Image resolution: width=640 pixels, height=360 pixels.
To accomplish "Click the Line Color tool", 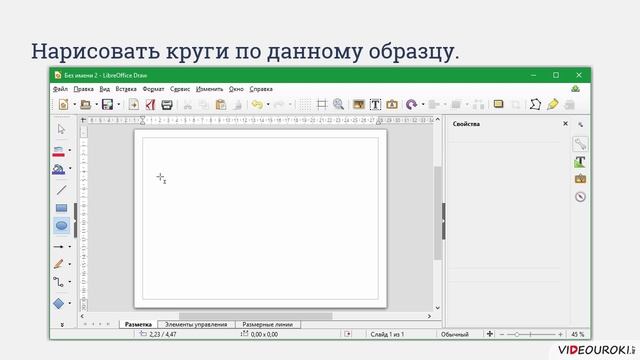I will click(x=58, y=151).
